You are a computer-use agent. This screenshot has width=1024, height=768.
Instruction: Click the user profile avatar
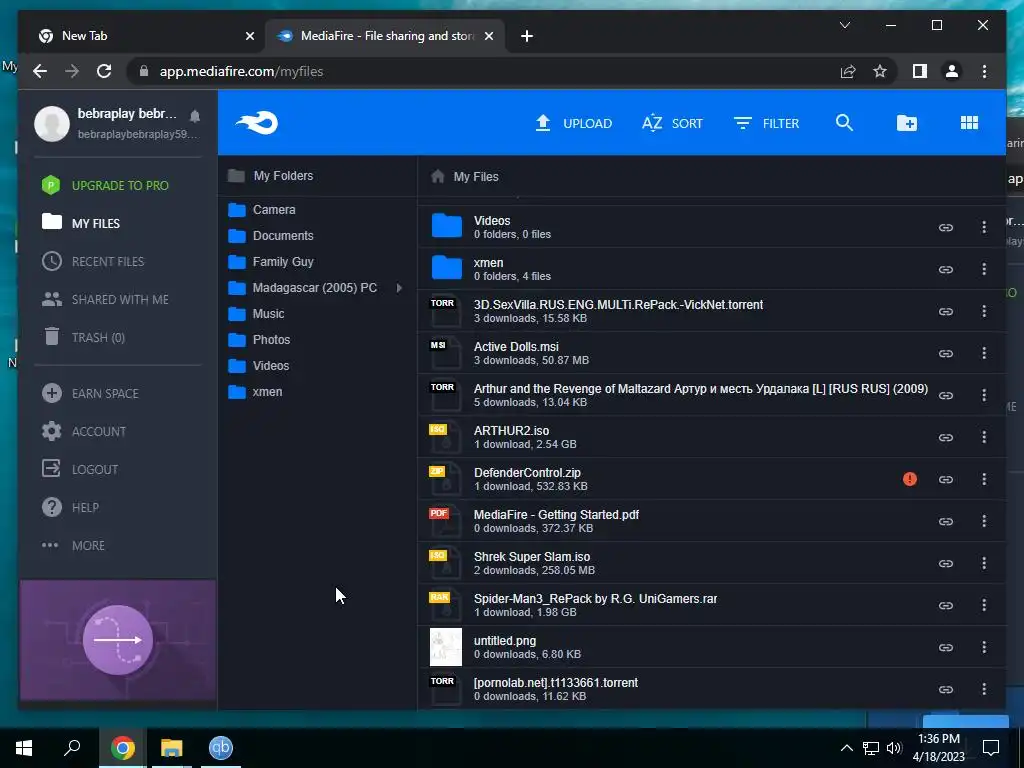[x=52, y=123]
